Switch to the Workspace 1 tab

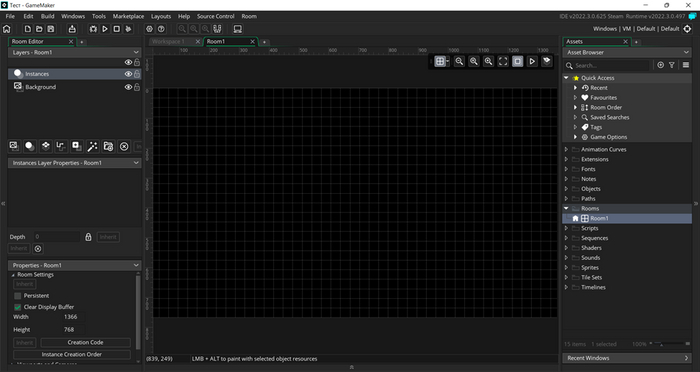click(168, 42)
